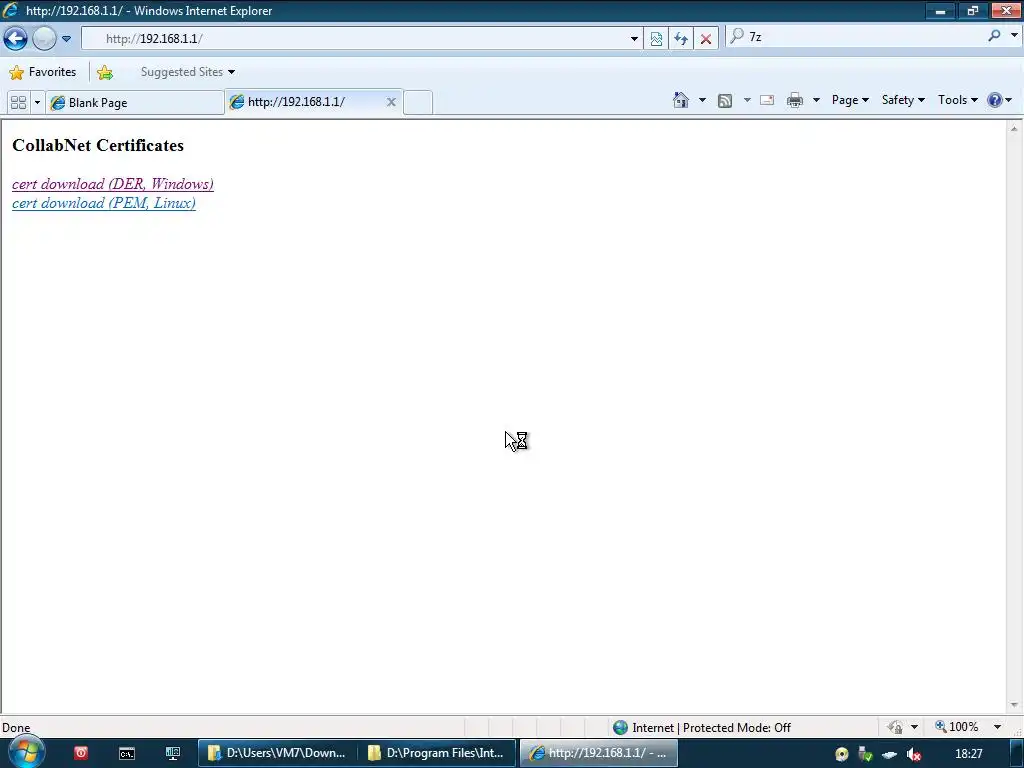The image size is (1024, 768).
Task: Click Internet | Protected Mode: Off status
Action: [711, 728]
